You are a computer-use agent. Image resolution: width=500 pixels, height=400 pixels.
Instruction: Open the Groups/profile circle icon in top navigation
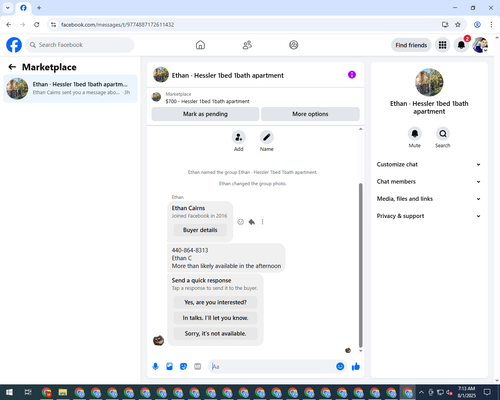pos(294,45)
